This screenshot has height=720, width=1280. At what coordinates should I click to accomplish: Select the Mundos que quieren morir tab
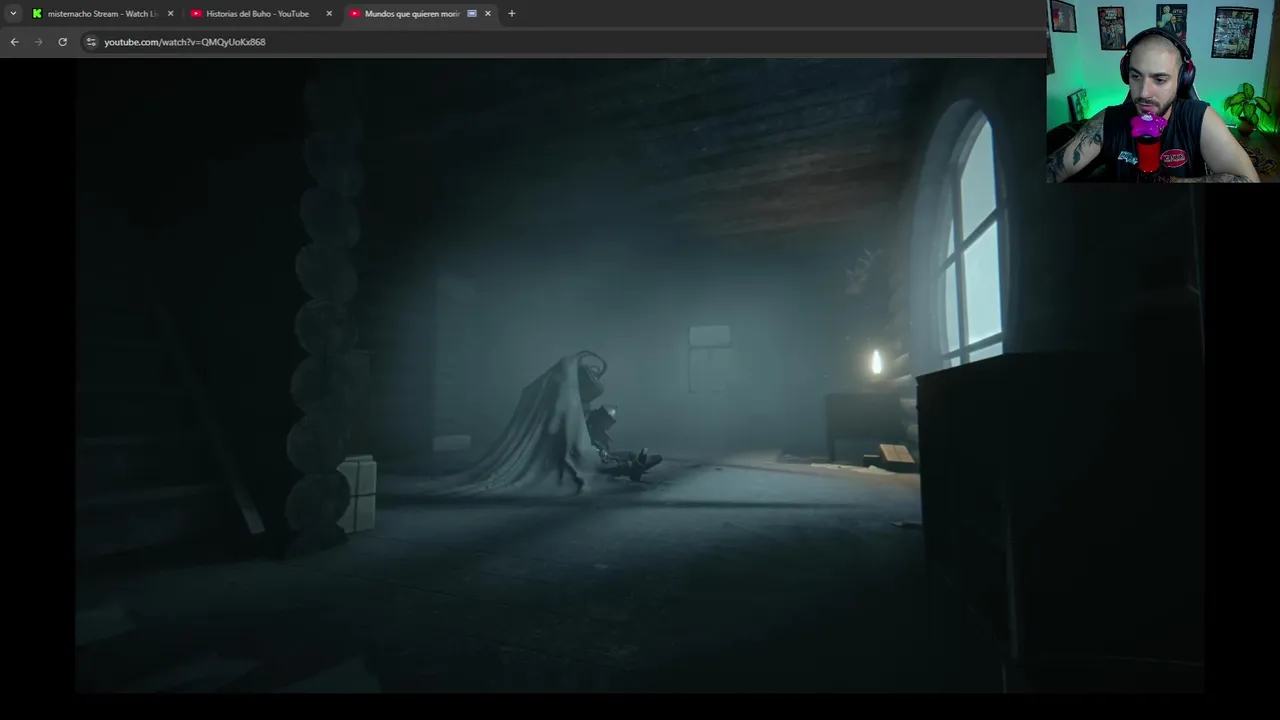(420, 13)
